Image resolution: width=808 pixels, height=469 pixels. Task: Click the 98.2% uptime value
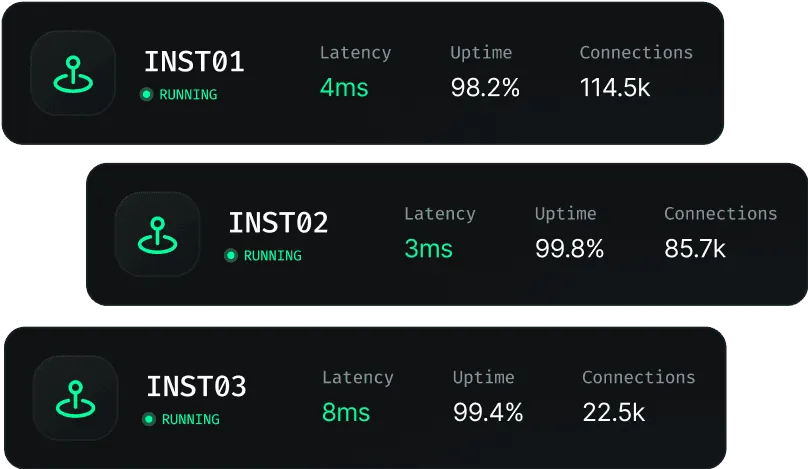pyautogui.click(x=485, y=88)
